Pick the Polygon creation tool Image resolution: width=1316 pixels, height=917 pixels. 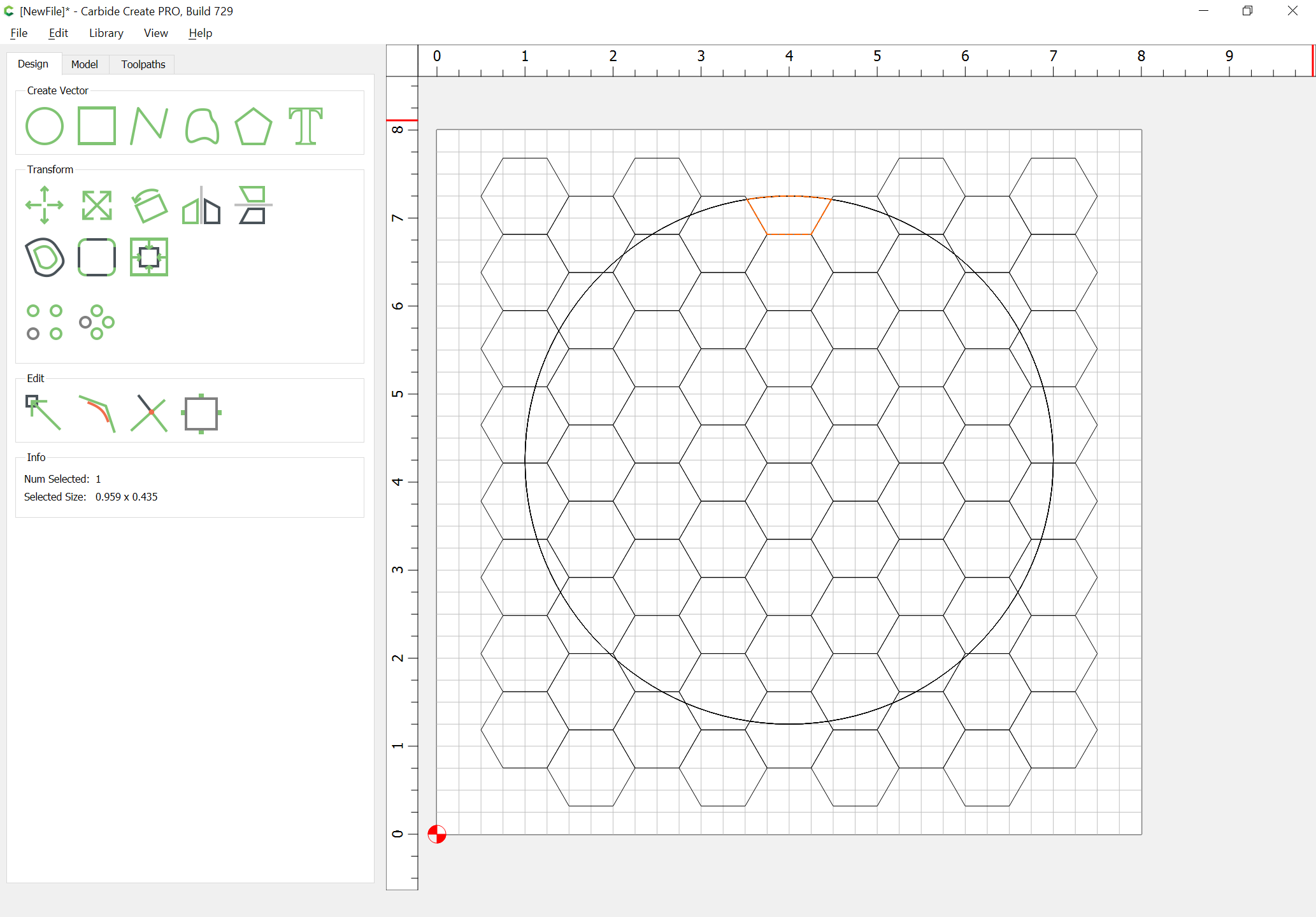(254, 126)
